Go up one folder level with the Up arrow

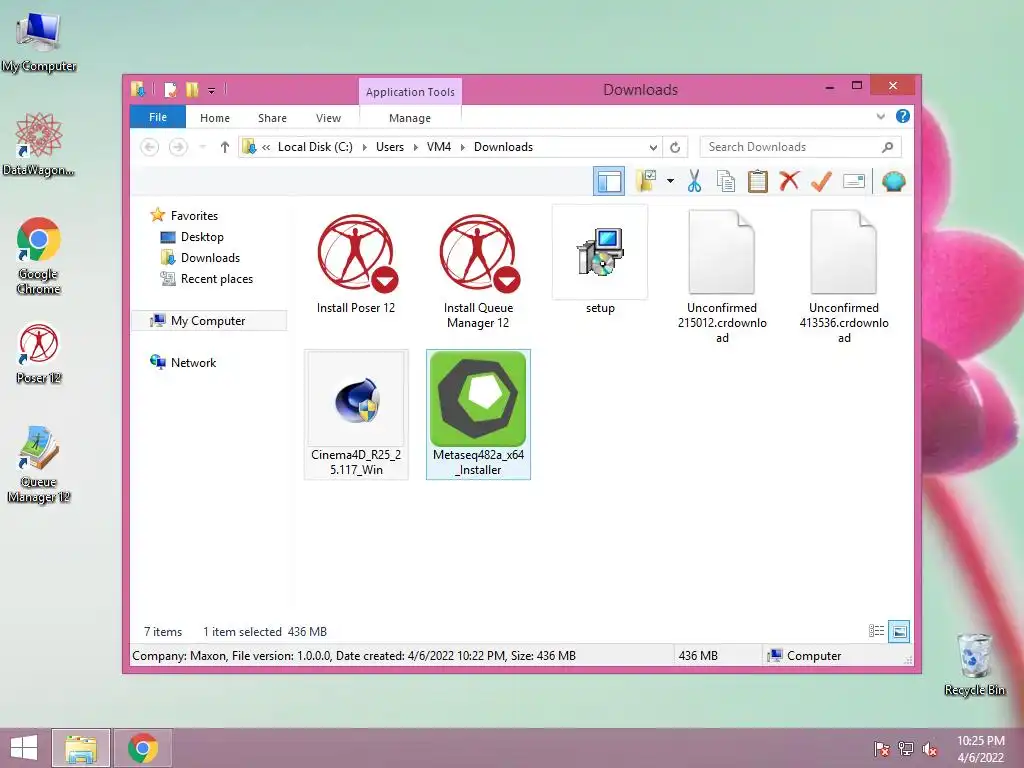(x=225, y=147)
